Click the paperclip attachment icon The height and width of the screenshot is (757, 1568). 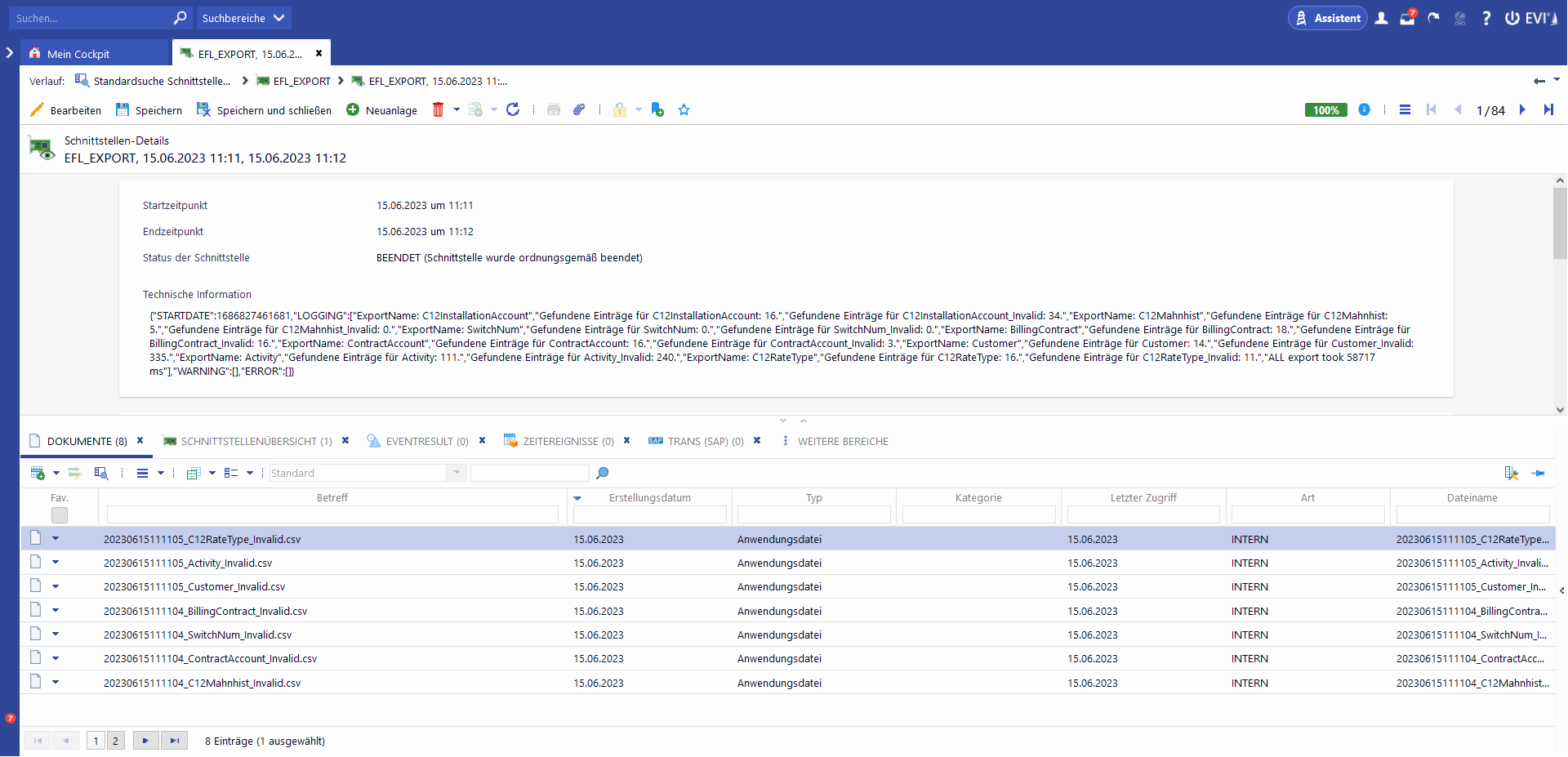pyautogui.click(x=579, y=110)
